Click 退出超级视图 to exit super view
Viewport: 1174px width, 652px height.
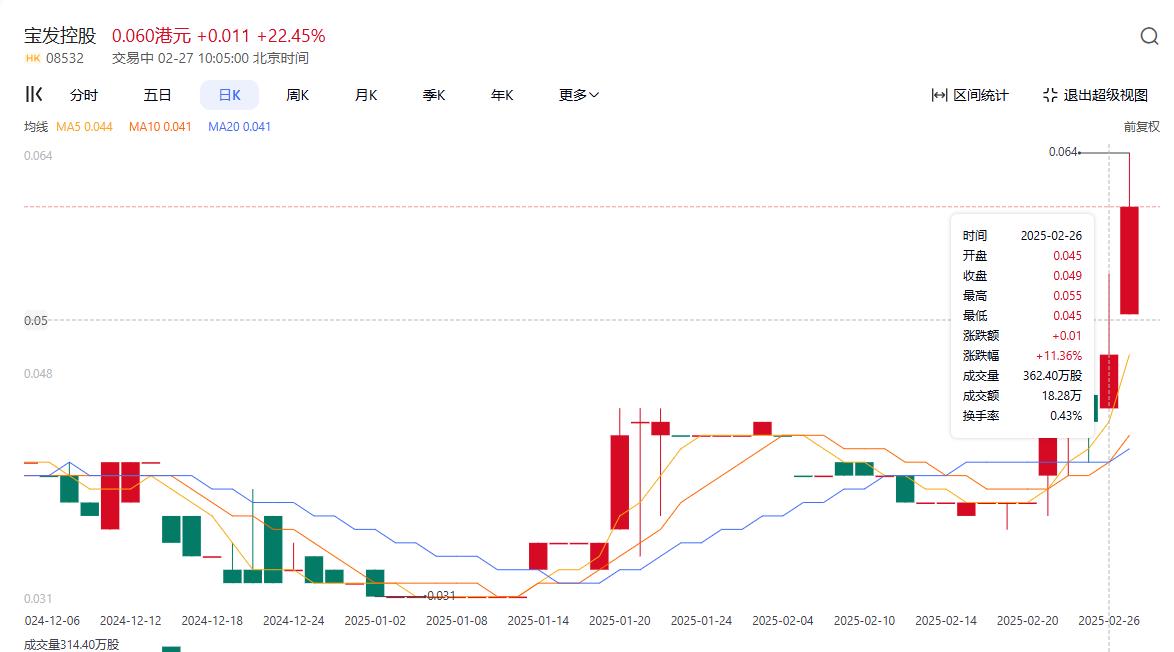pos(1095,95)
